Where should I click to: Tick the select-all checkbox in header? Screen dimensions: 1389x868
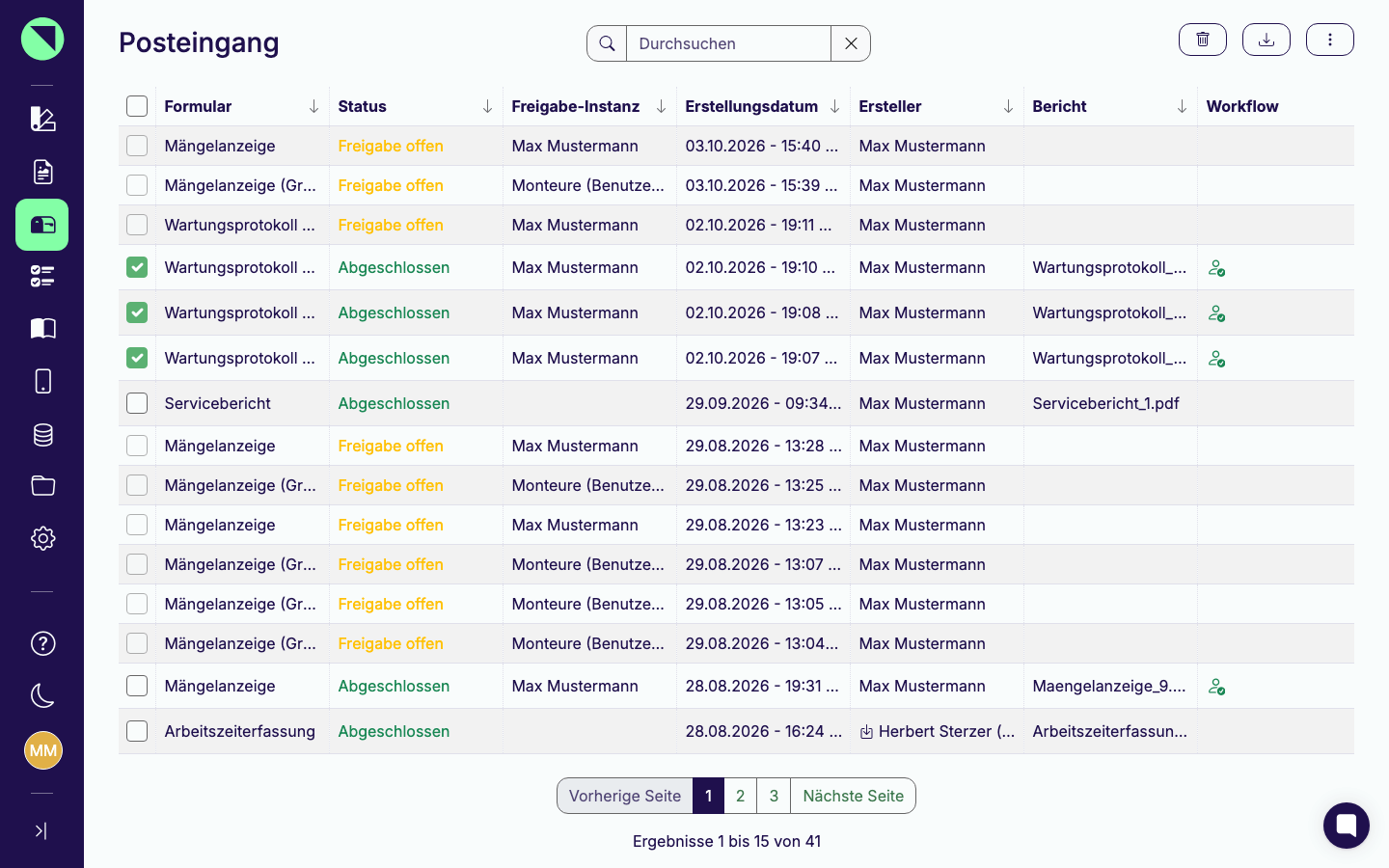coord(137,106)
